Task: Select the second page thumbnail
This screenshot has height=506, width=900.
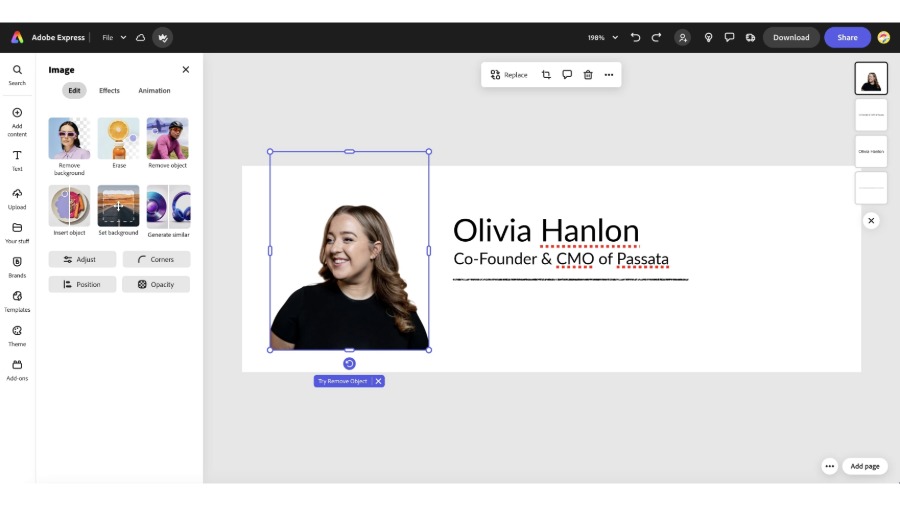Action: pos(871,115)
